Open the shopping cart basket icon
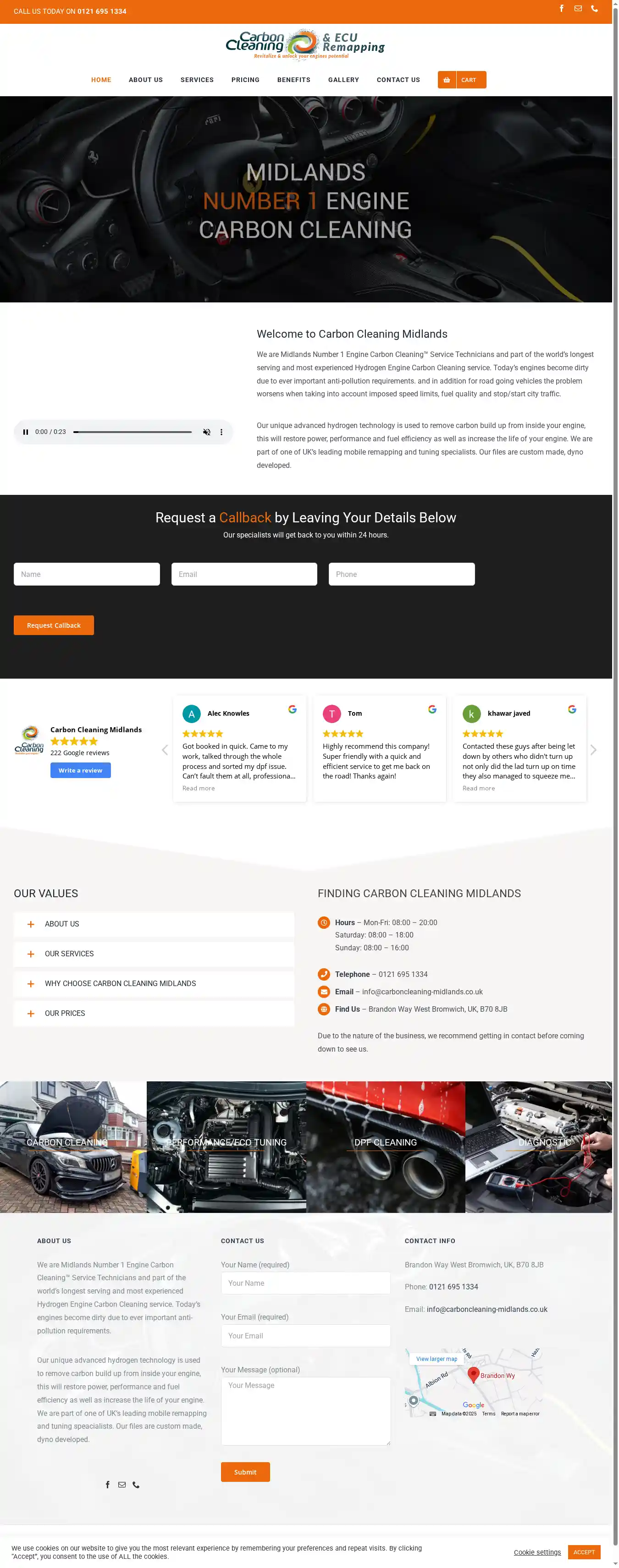 click(x=447, y=80)
